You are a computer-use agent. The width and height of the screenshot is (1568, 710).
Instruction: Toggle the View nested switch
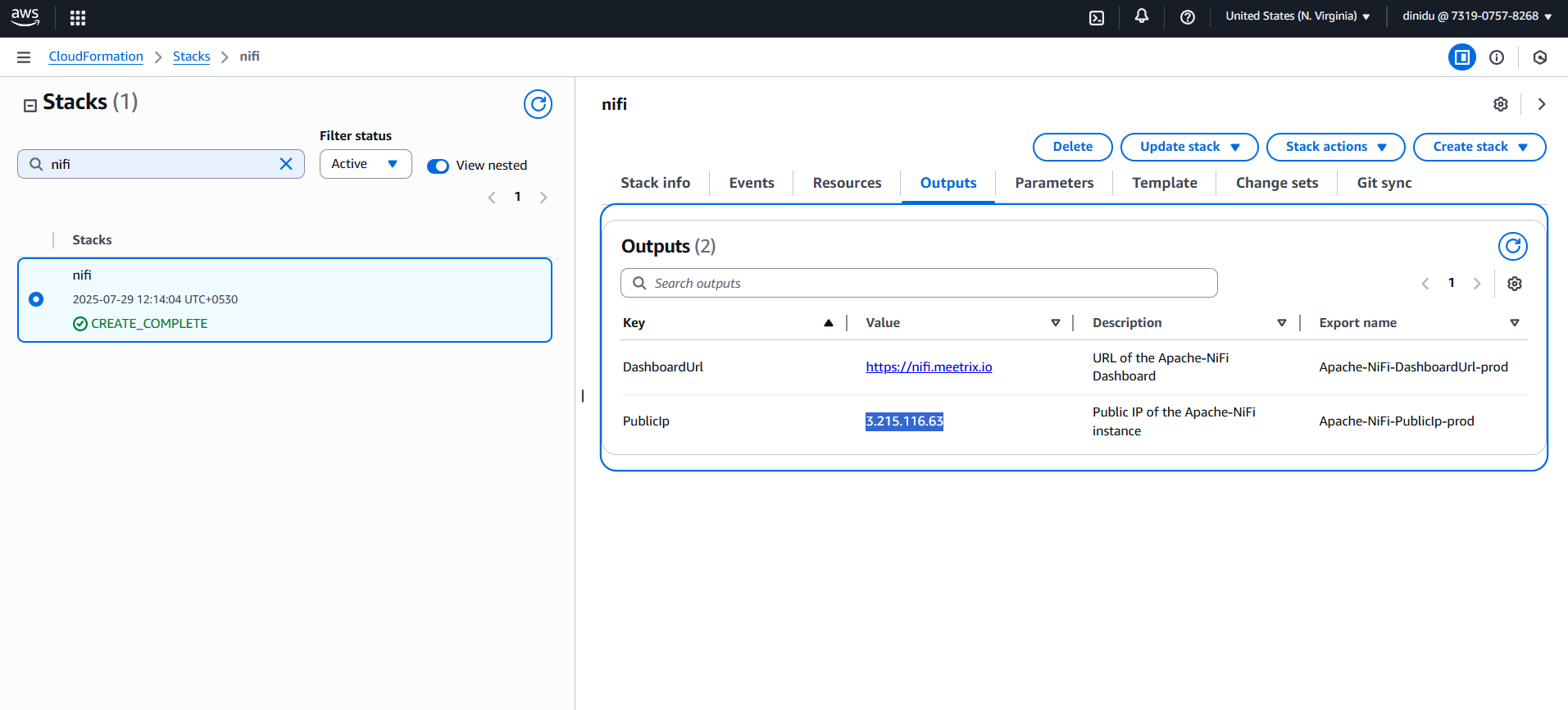[x=438, y=166]
